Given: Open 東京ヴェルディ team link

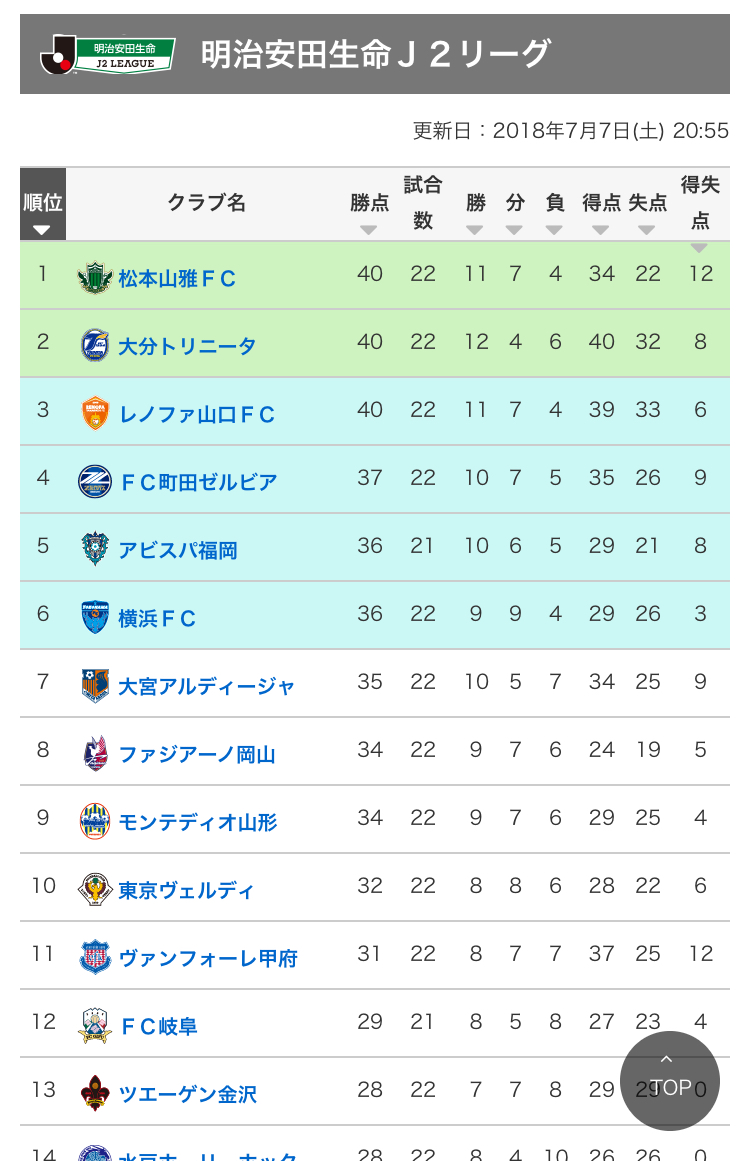Looking at the screenshot, I should (x=186, y=890).
